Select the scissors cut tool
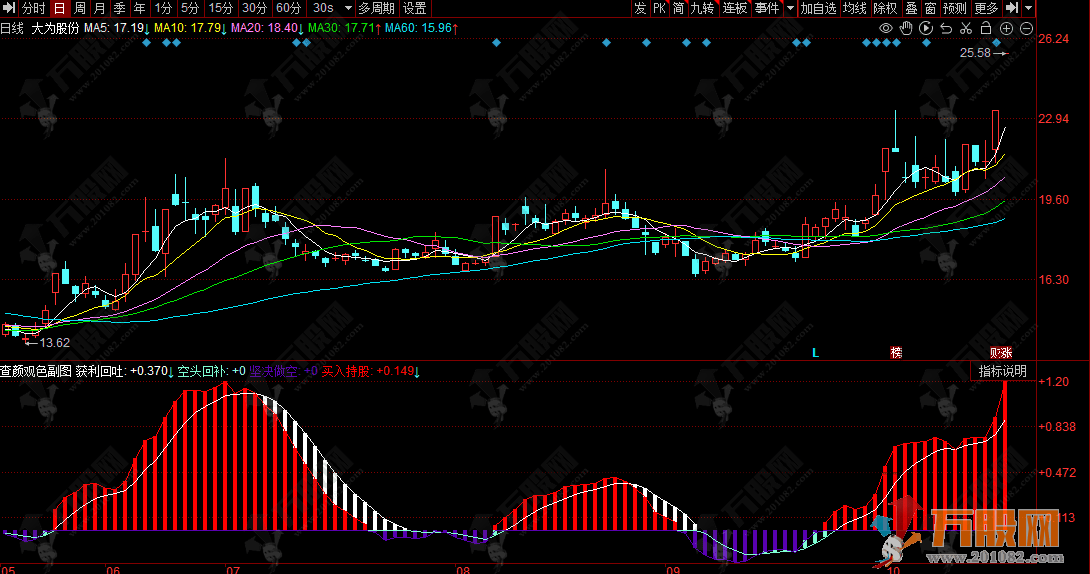This screenshot has height=574, width=1090. (966, 28)
